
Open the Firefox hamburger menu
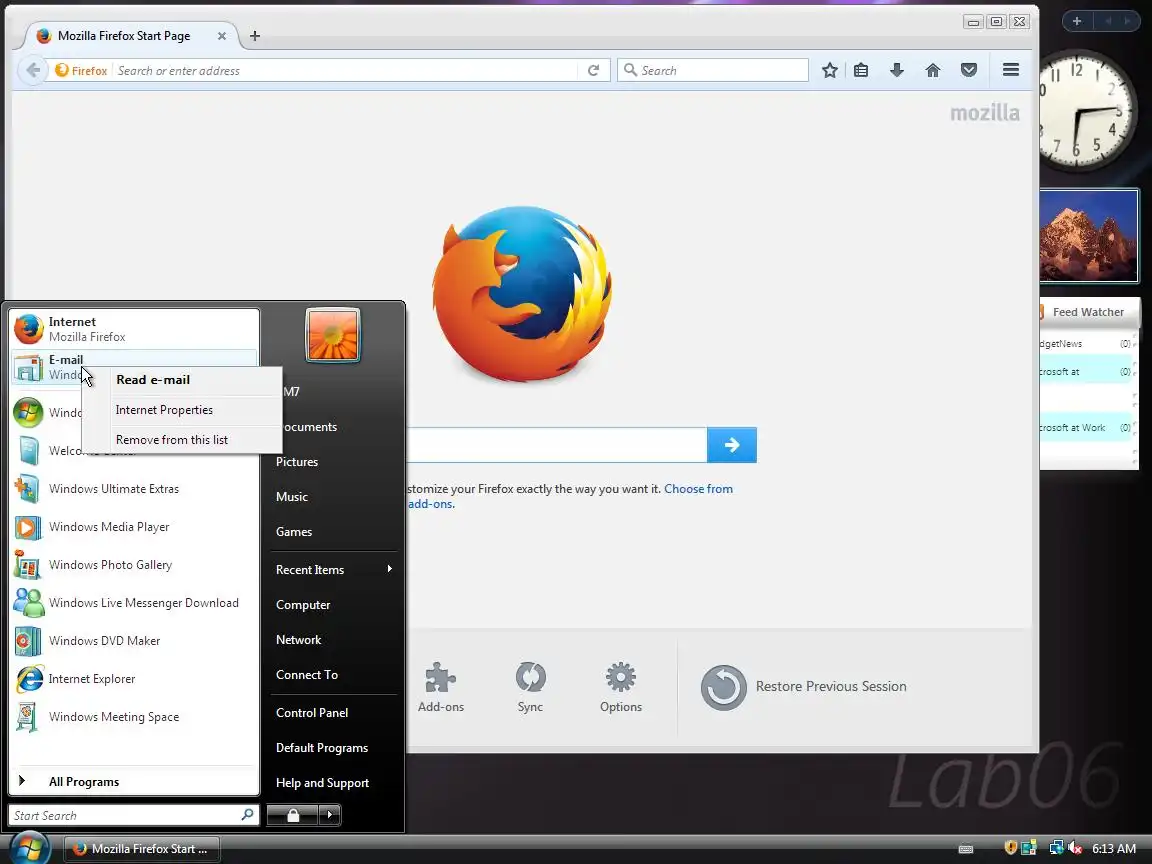click(1011, 70)
